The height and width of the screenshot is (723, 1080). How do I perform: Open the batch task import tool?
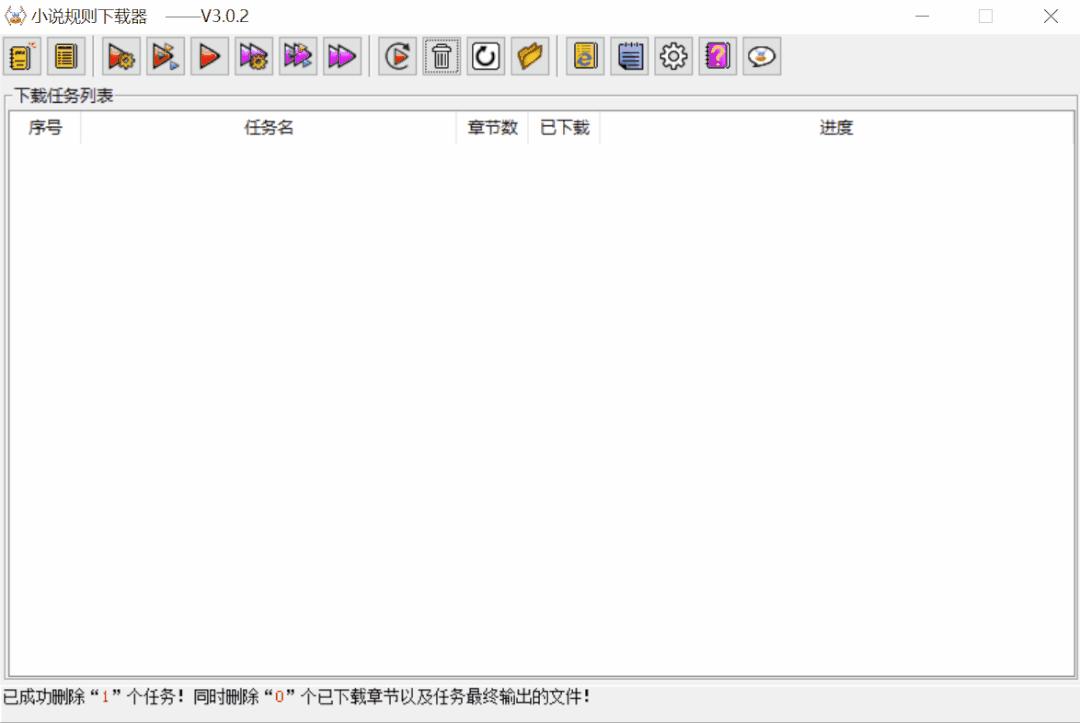(66, 56)
